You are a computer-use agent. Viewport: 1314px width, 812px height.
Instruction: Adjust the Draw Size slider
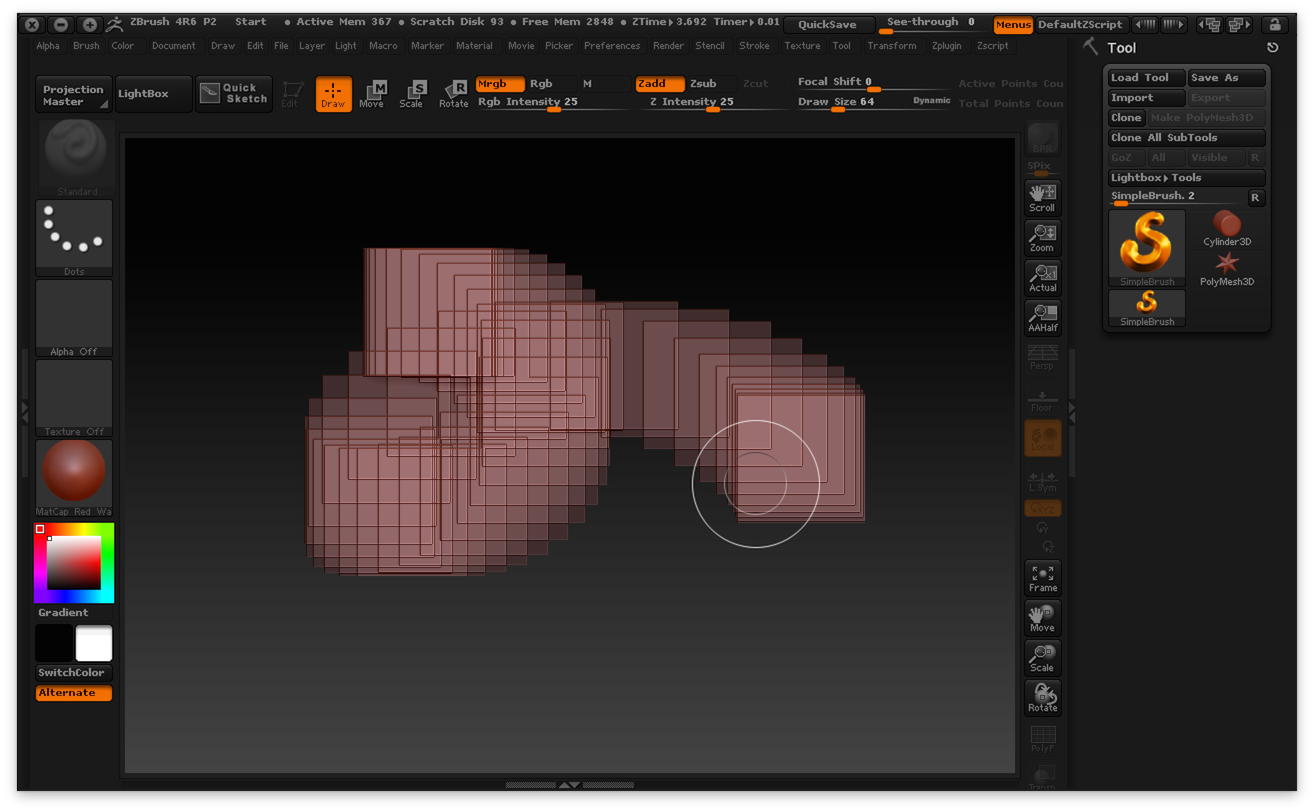coord(875,103)
